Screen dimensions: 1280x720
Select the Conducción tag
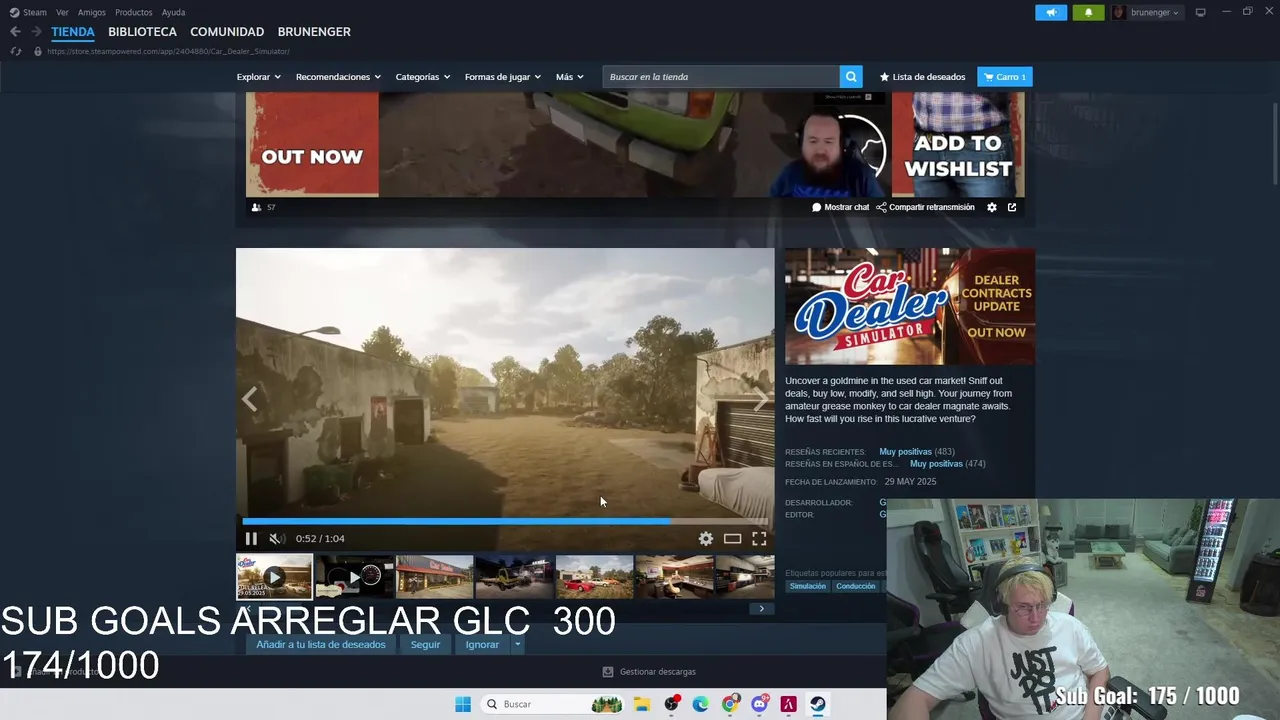tap(856, 586)
